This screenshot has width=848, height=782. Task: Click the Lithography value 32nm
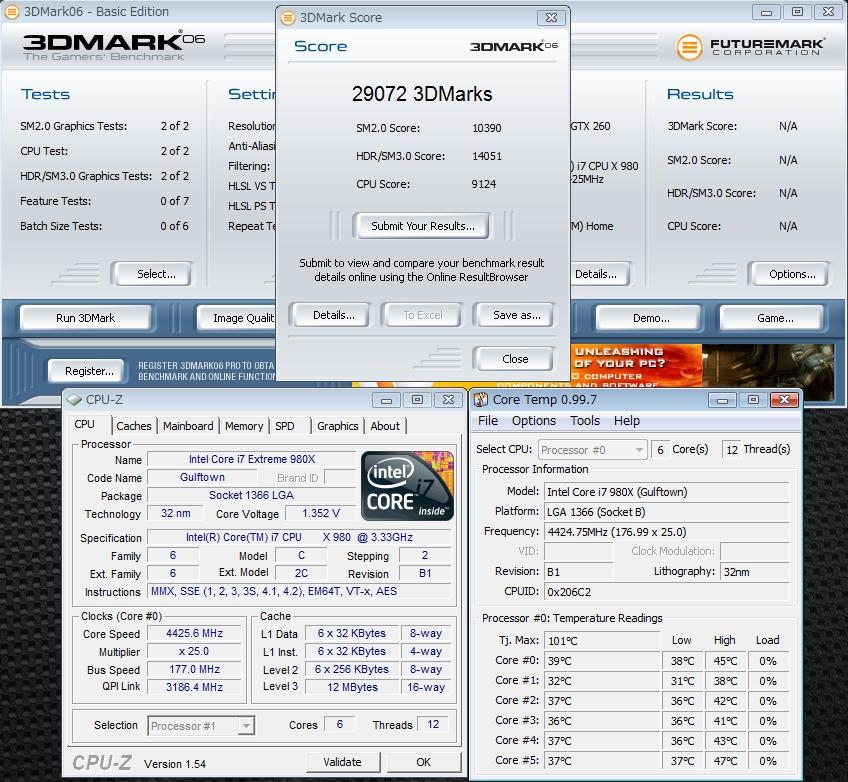tap(754, 572)
